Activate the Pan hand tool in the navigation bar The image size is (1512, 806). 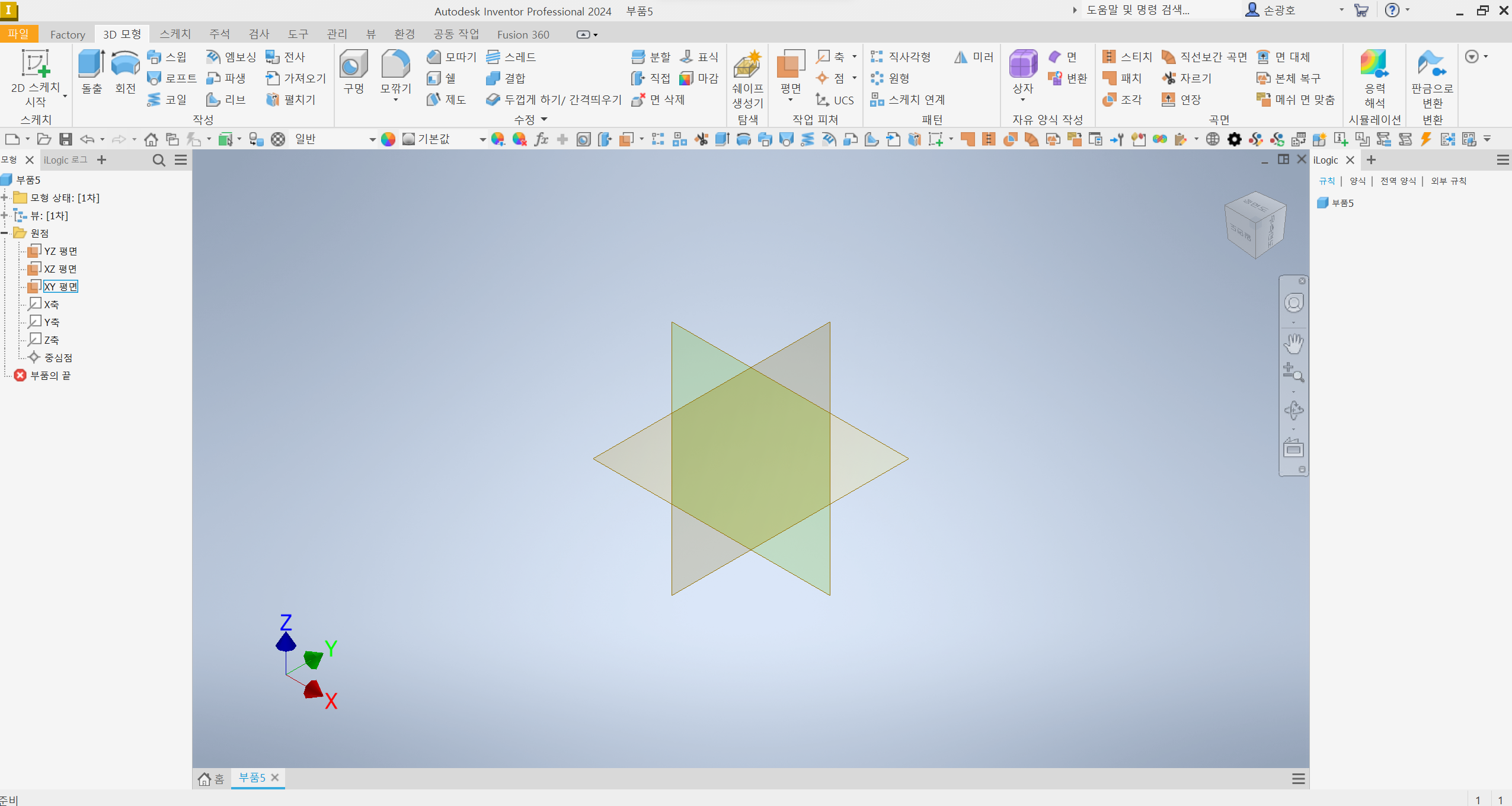1293,343
